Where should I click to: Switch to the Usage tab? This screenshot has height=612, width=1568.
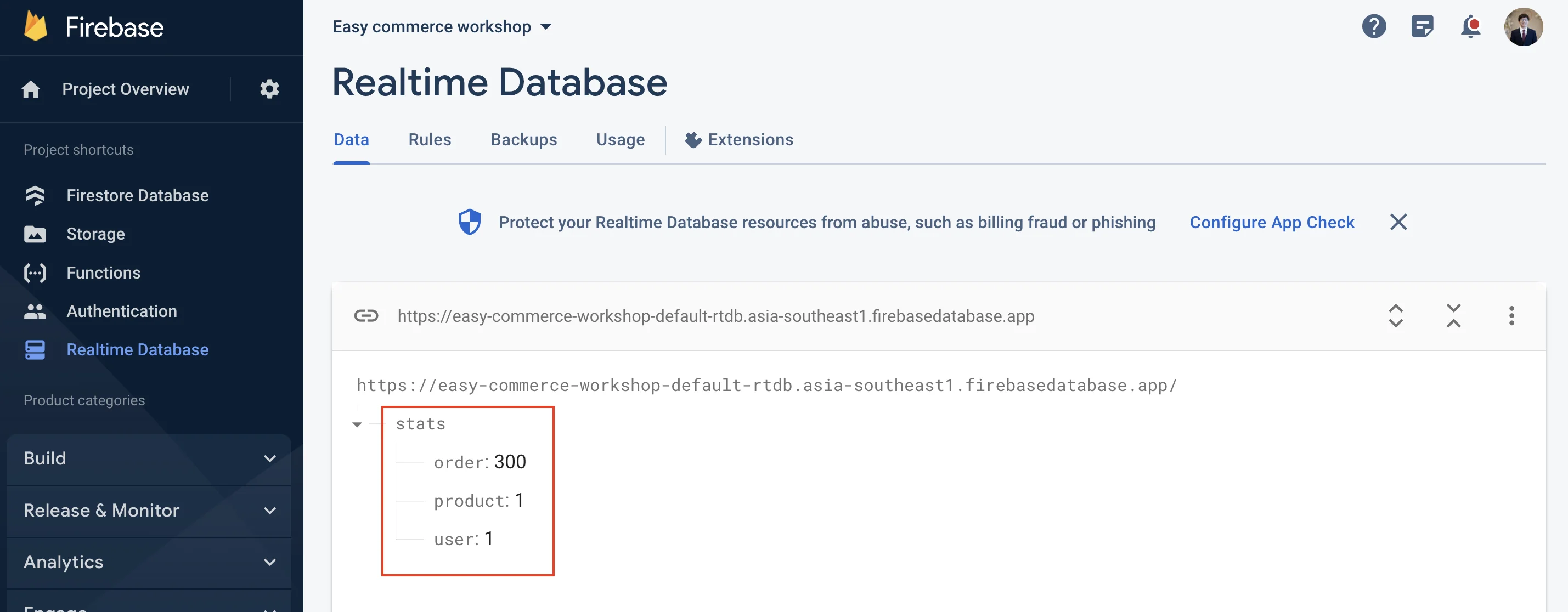click(x=621, y=140)
